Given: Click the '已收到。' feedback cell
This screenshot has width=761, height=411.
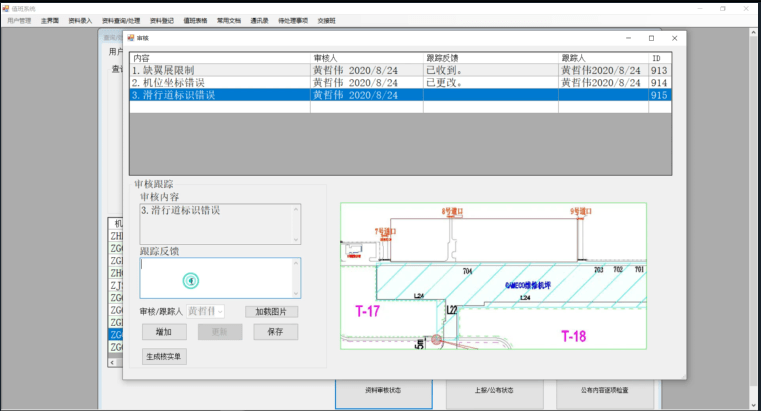Looking at the screenshot, I should coord(491,70).
